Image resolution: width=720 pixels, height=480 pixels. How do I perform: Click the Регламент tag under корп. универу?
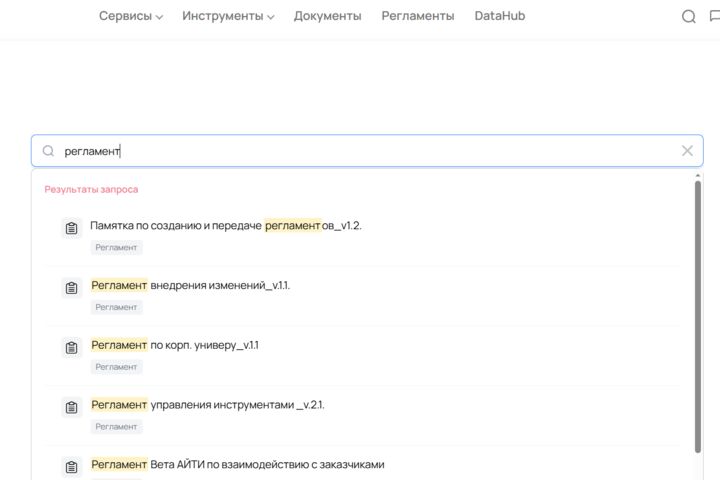116,367
